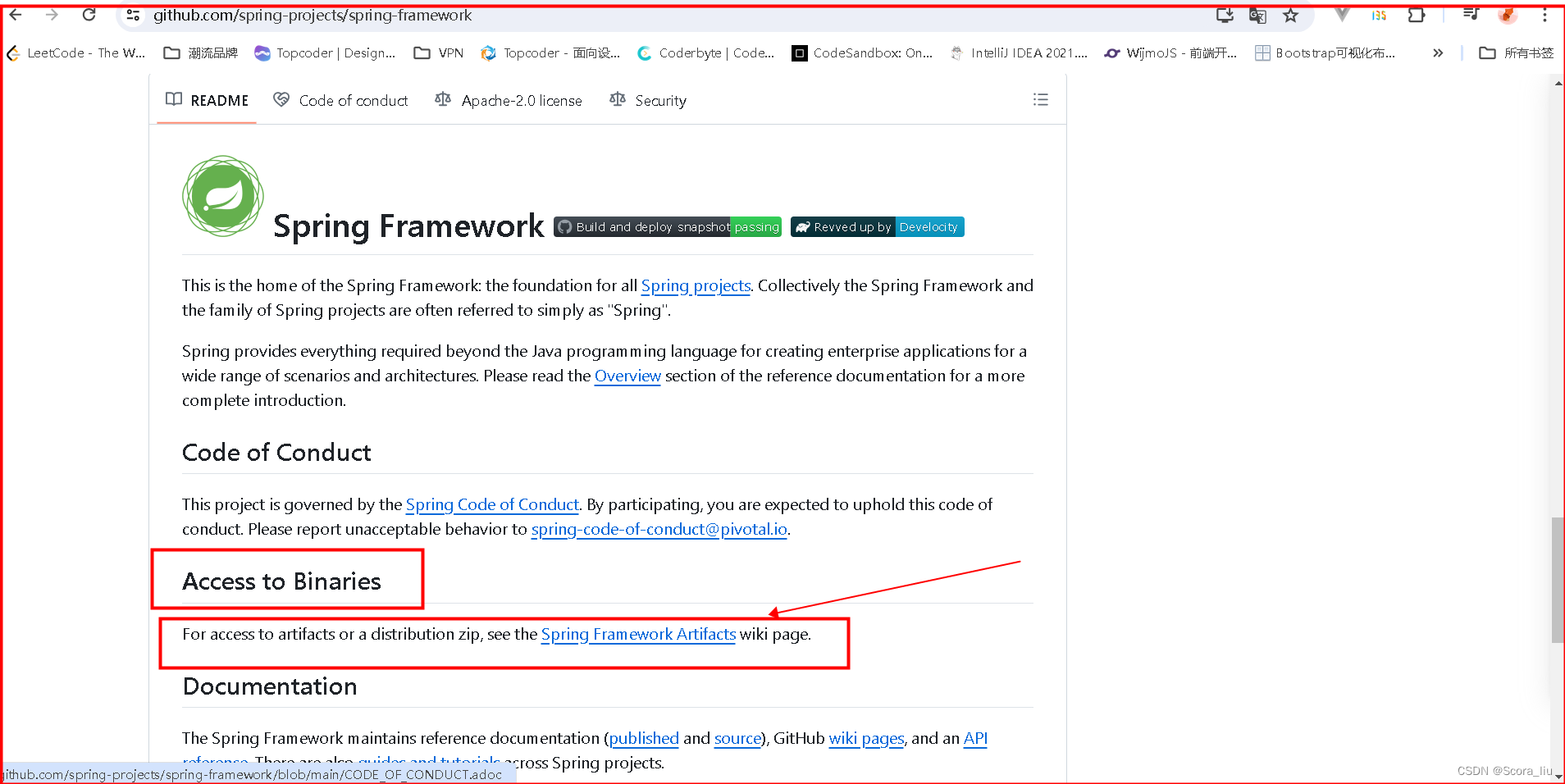Viewport: 1565px width, 784px height.
Task: Click the Build and deploy snapshot passing badge
Action: coord(668,227)
